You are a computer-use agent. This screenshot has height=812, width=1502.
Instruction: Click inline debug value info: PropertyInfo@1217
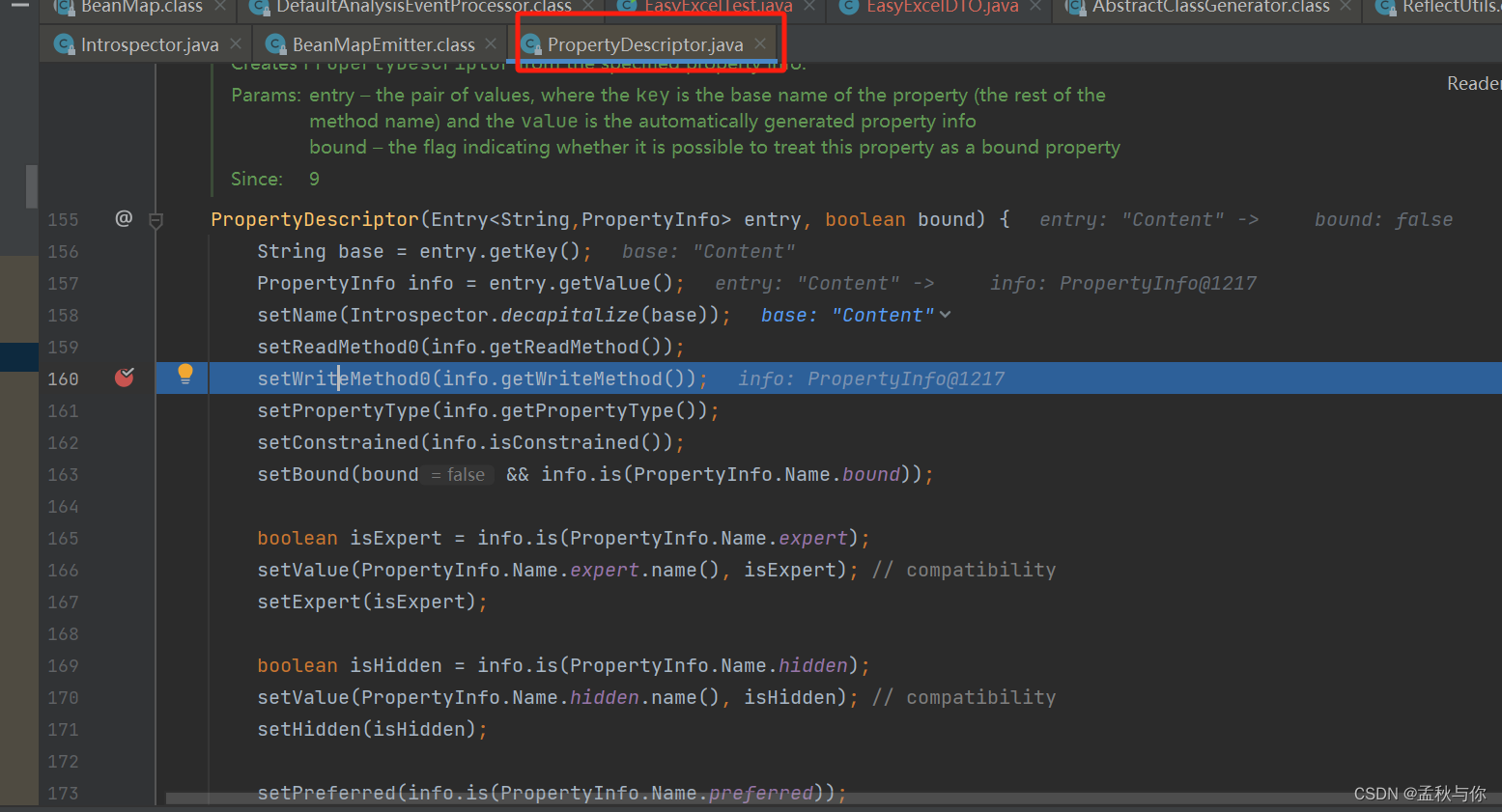[869, 378]
